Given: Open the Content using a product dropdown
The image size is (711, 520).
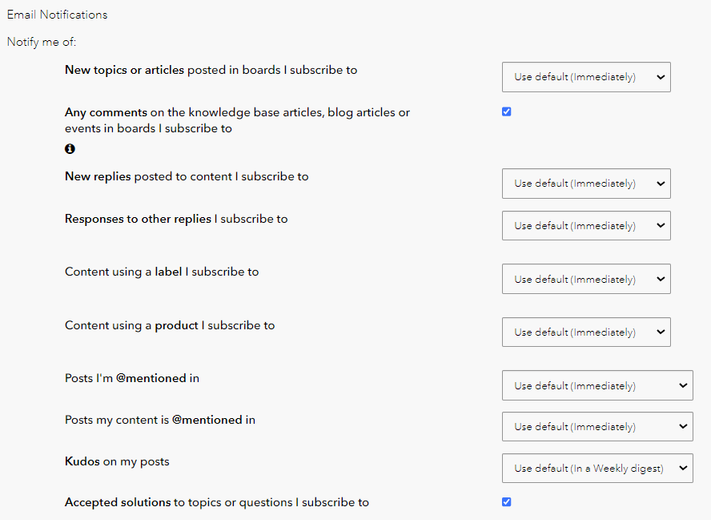Looking at the screenshot, I should tap(586, 332).
